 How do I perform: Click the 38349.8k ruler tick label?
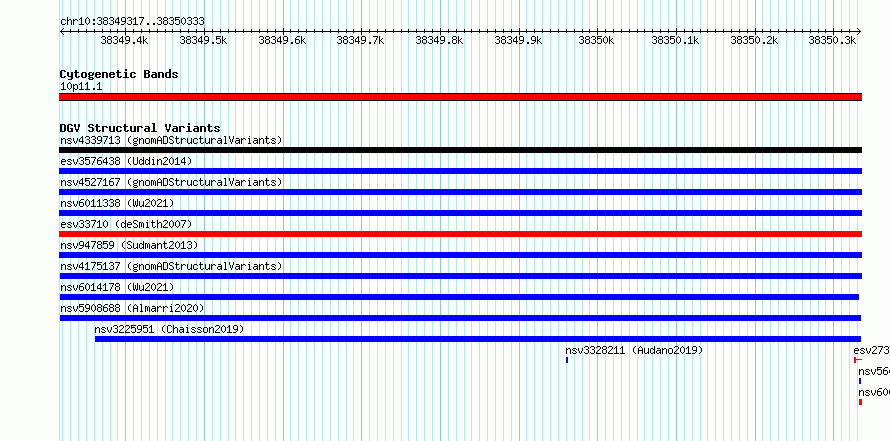[439, 40]
